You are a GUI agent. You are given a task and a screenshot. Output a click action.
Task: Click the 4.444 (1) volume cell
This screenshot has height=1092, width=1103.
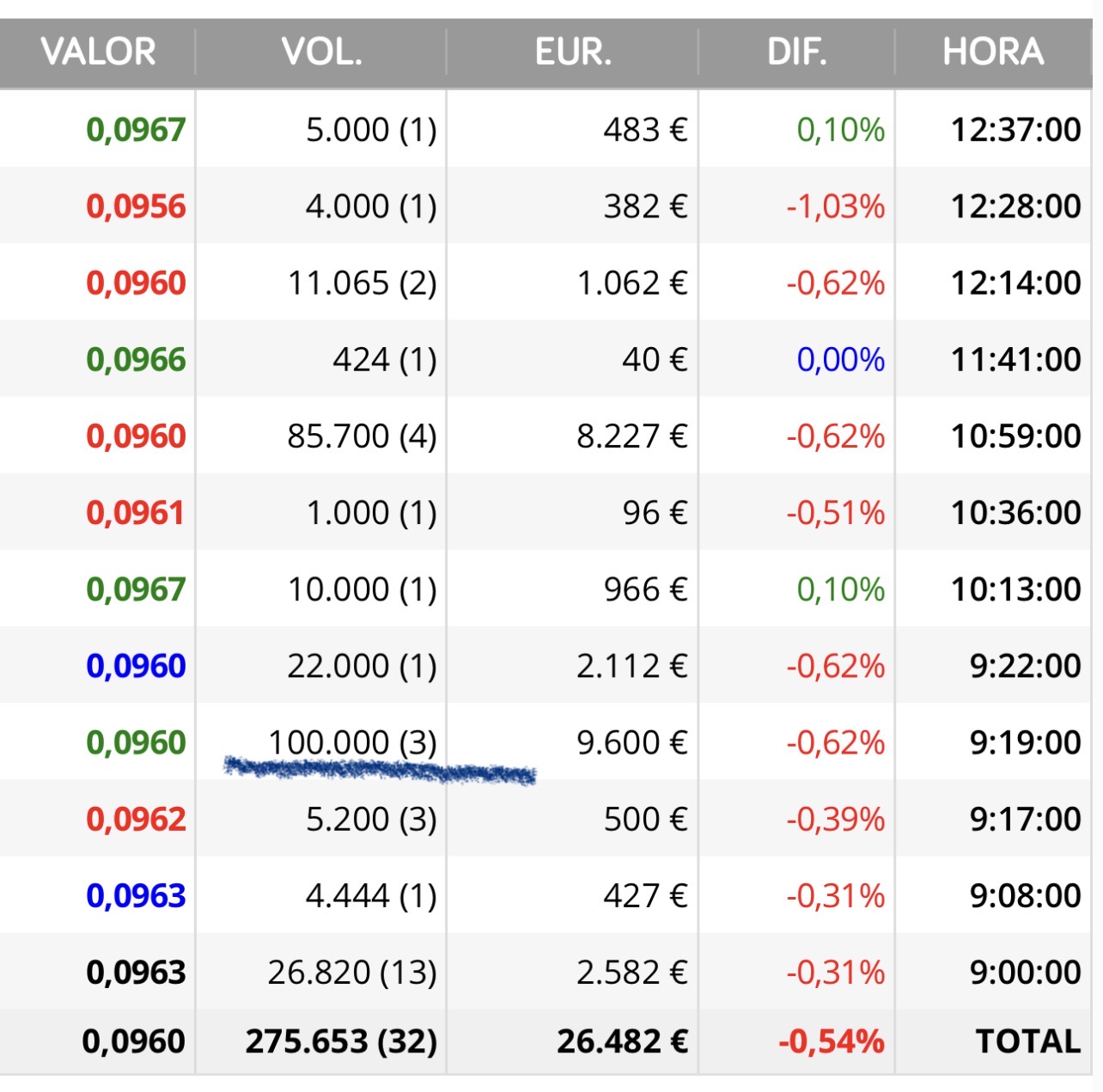pos(371,895)
